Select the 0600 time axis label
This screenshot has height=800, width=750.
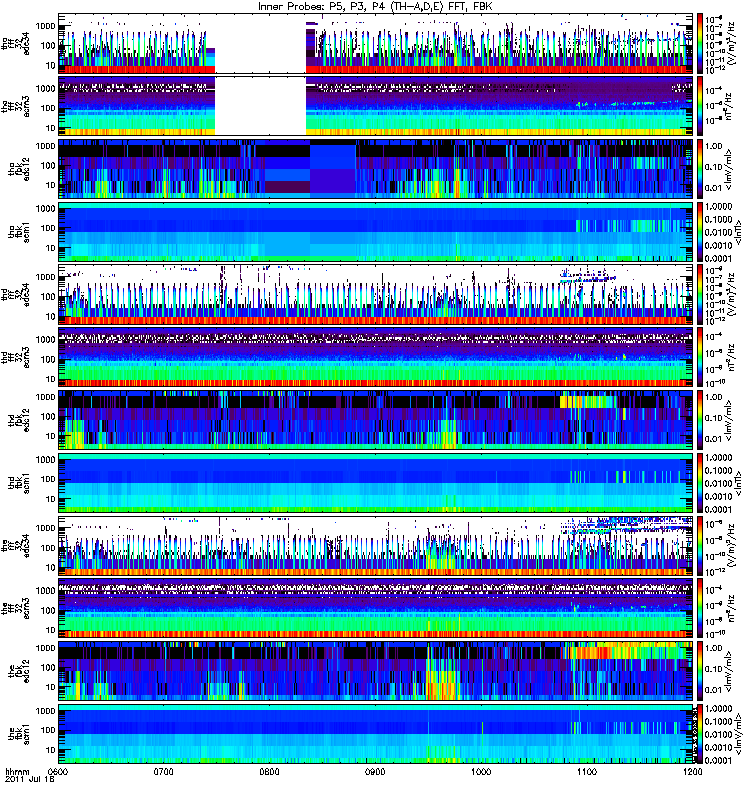click(x=58, y=771)
